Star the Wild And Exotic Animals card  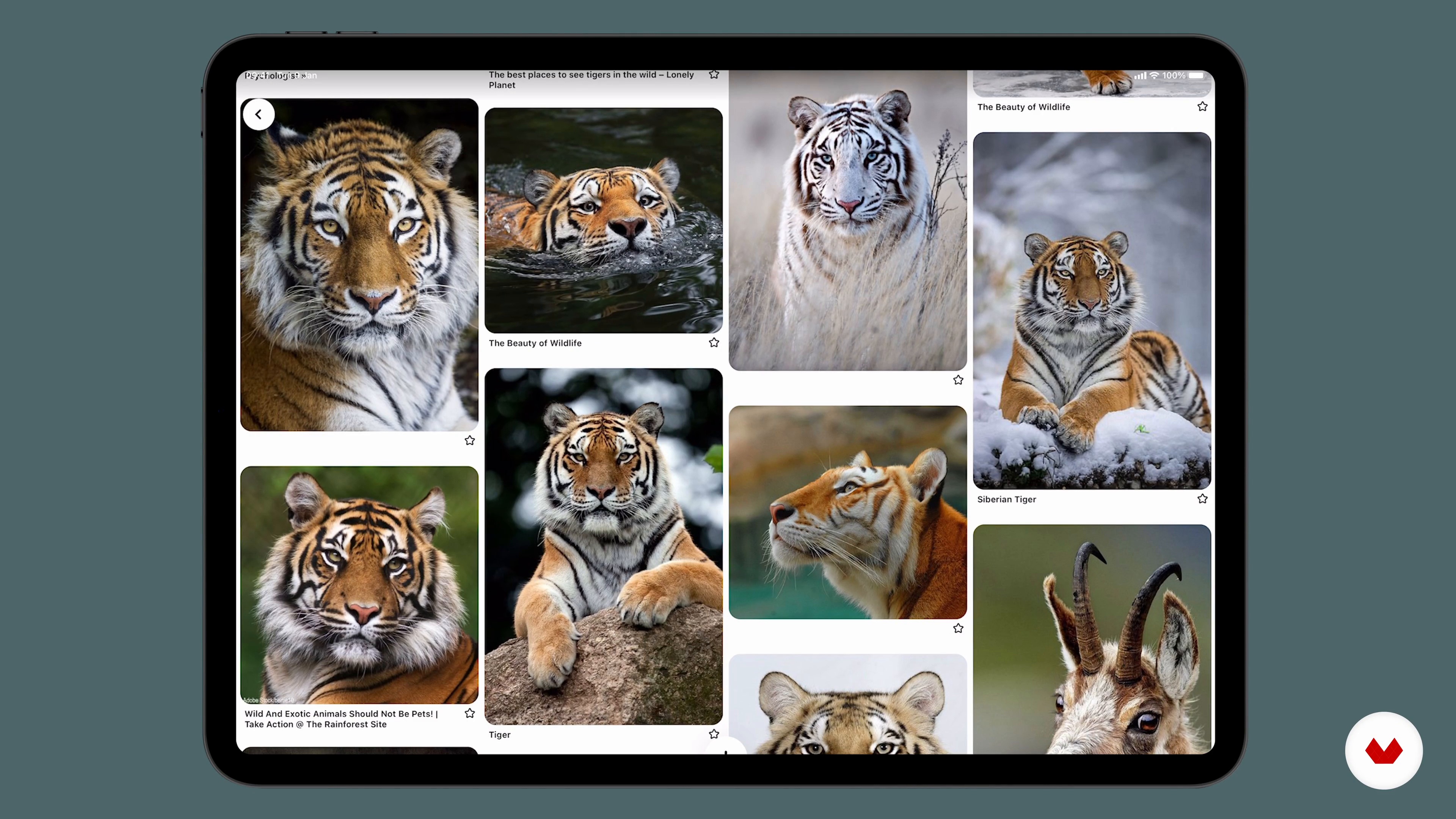(x=470, y=713)
